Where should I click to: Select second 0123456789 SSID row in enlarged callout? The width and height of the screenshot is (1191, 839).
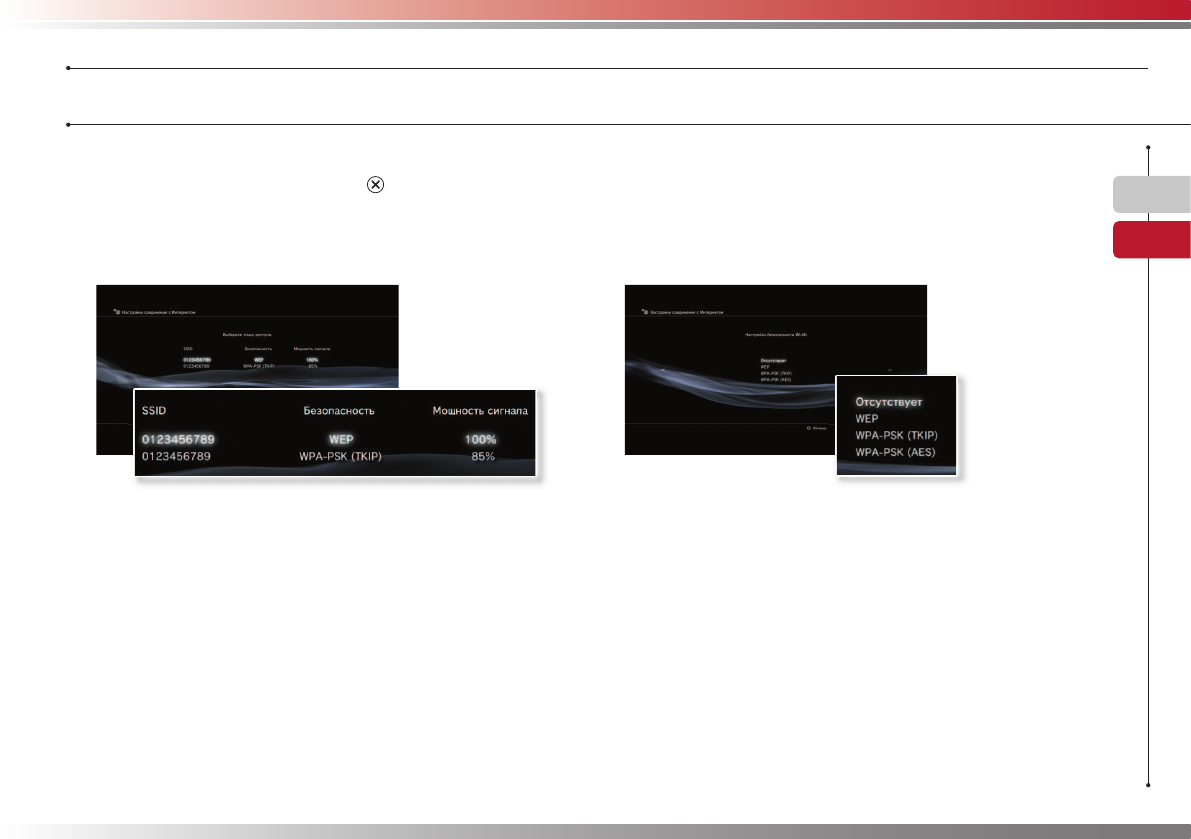click(178, 457)
